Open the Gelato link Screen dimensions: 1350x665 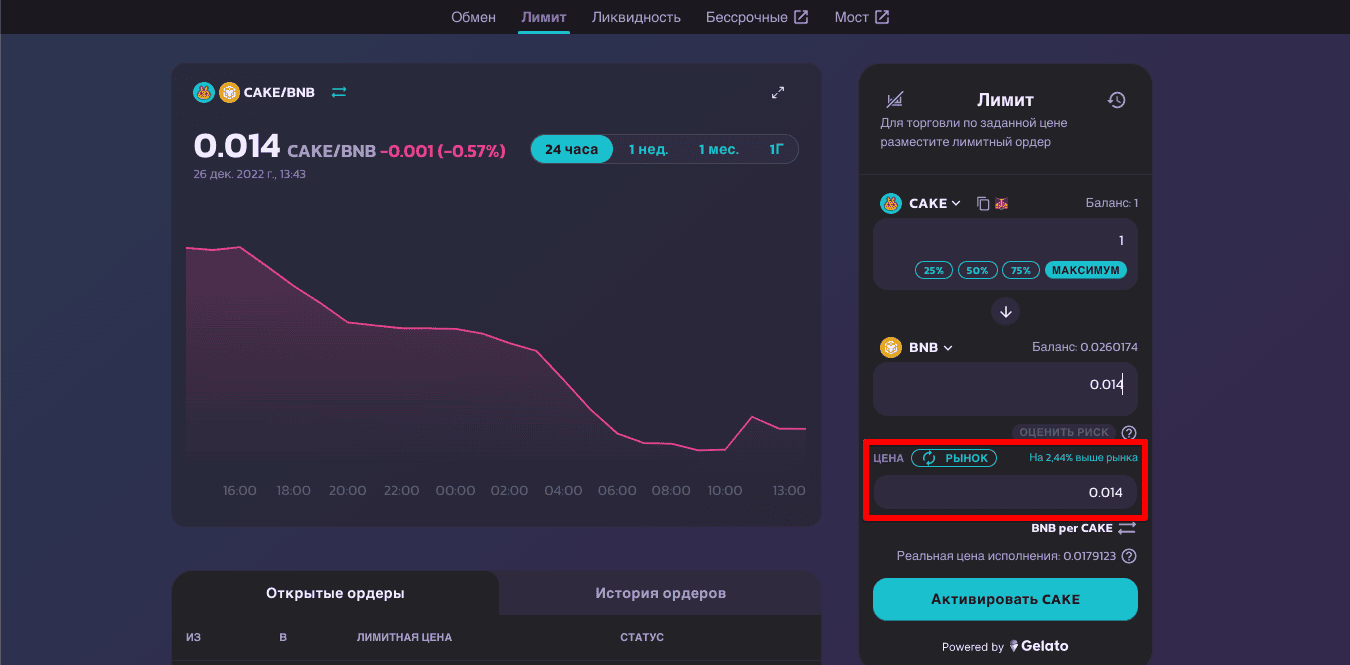coord(1038,646)
